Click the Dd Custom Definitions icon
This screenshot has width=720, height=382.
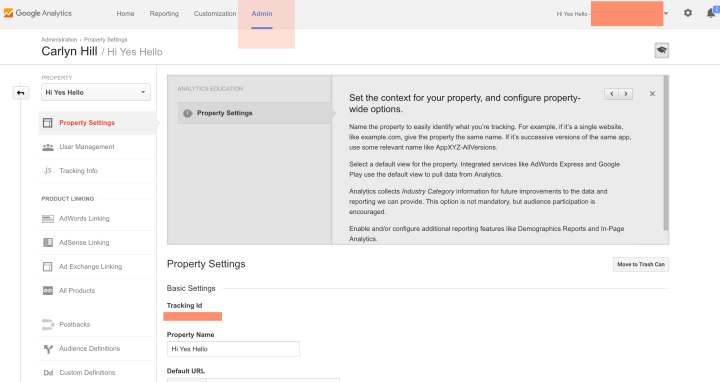pyautogui.click(x=48, y=373)
